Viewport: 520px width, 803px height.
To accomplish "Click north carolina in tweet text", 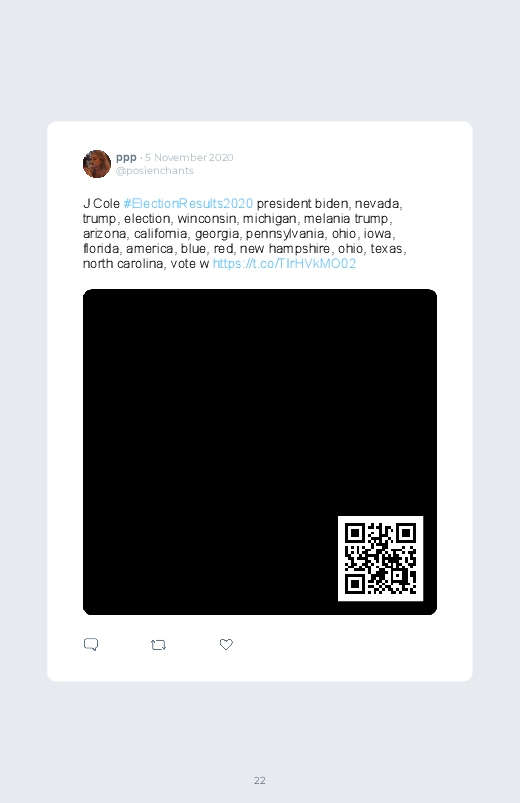I will [x=123, y=263].
